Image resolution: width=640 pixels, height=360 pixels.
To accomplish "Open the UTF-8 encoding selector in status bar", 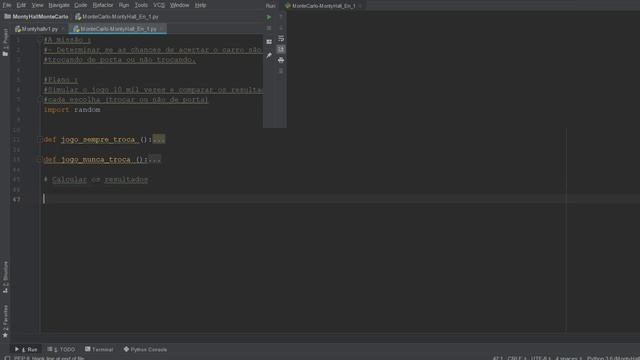I will [x=541, y=358].
